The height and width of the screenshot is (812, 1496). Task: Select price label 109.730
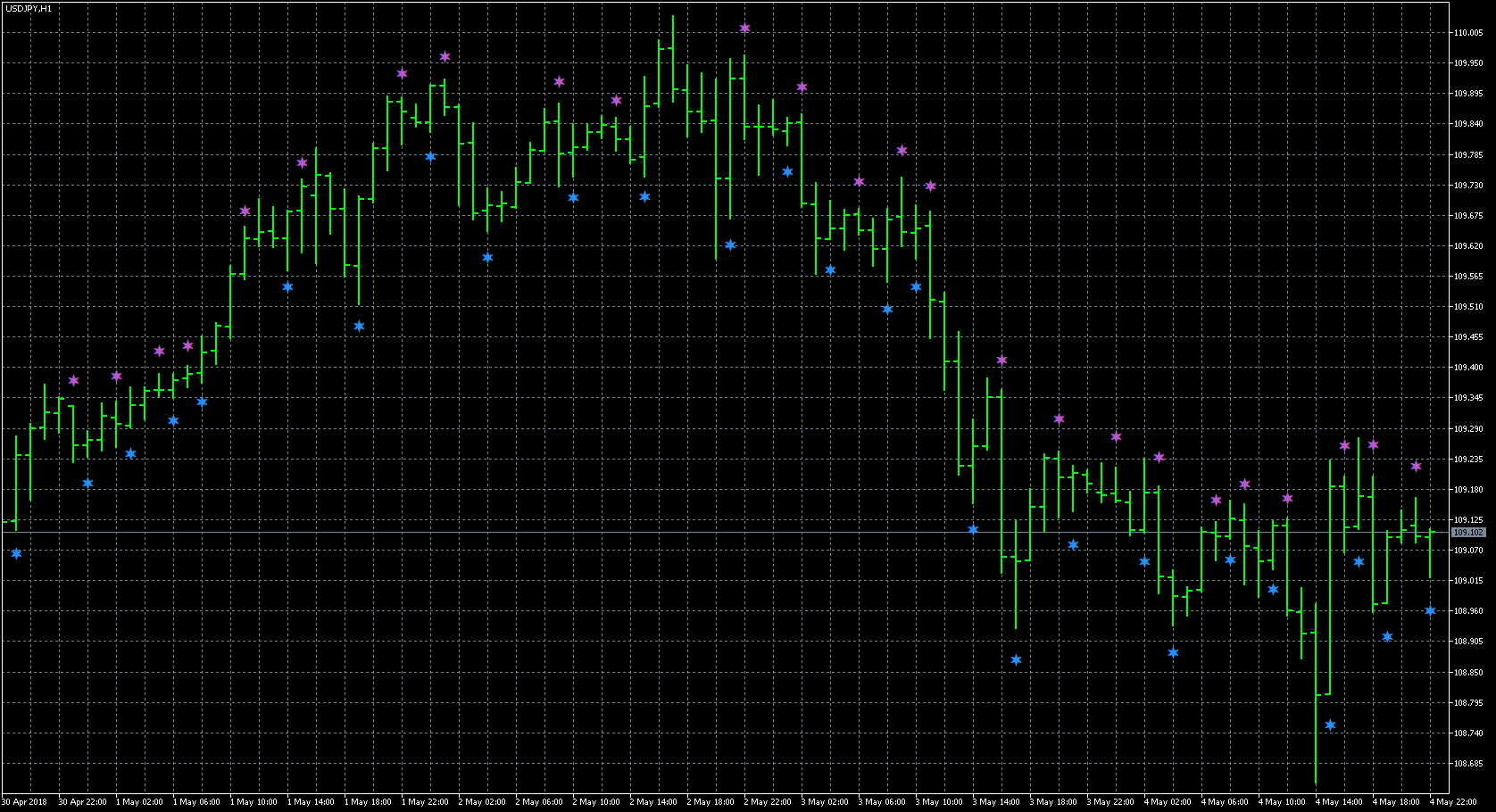(x=1468, y=186)
